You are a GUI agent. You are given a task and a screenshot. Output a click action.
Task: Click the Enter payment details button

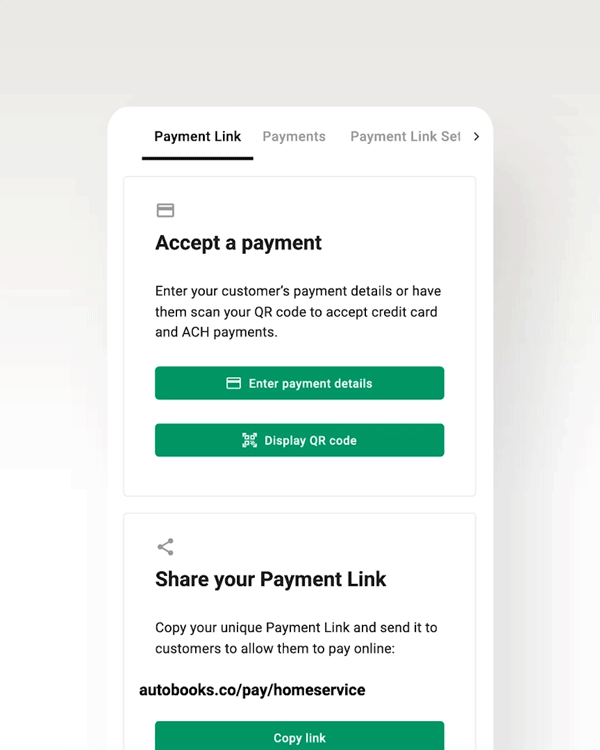pyautogui.click(x=300, y=383)
